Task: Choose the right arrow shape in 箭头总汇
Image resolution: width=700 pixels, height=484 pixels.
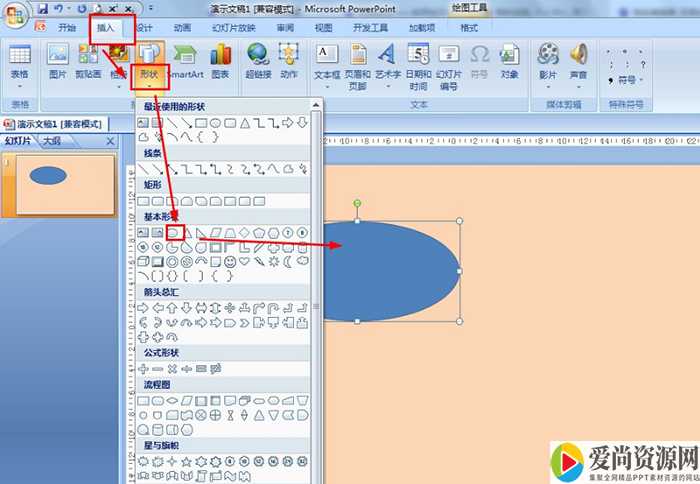Action: (x=142, y=308)
